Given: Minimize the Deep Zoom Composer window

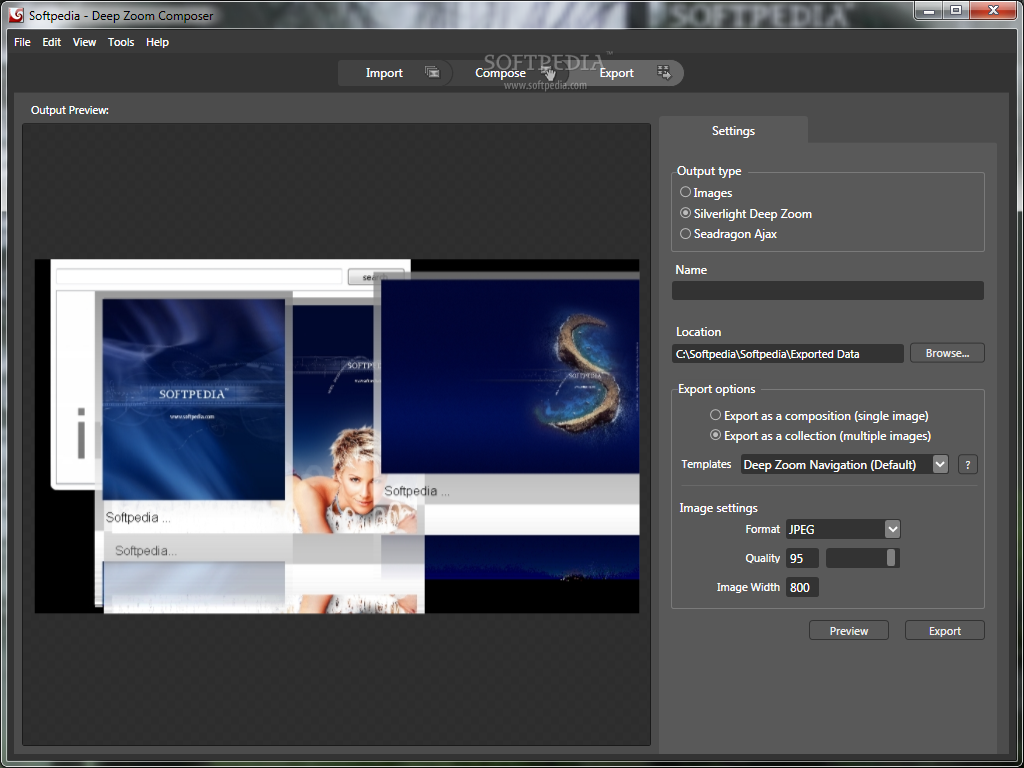Looking at the screenshot, I should (x=930, y=10).
